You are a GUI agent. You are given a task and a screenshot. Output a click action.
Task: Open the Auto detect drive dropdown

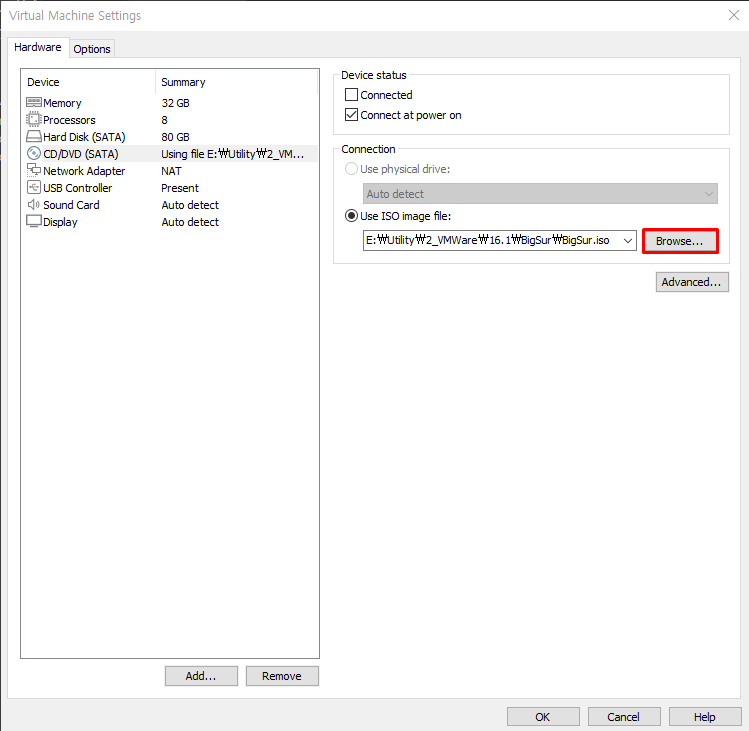[540, 194]
